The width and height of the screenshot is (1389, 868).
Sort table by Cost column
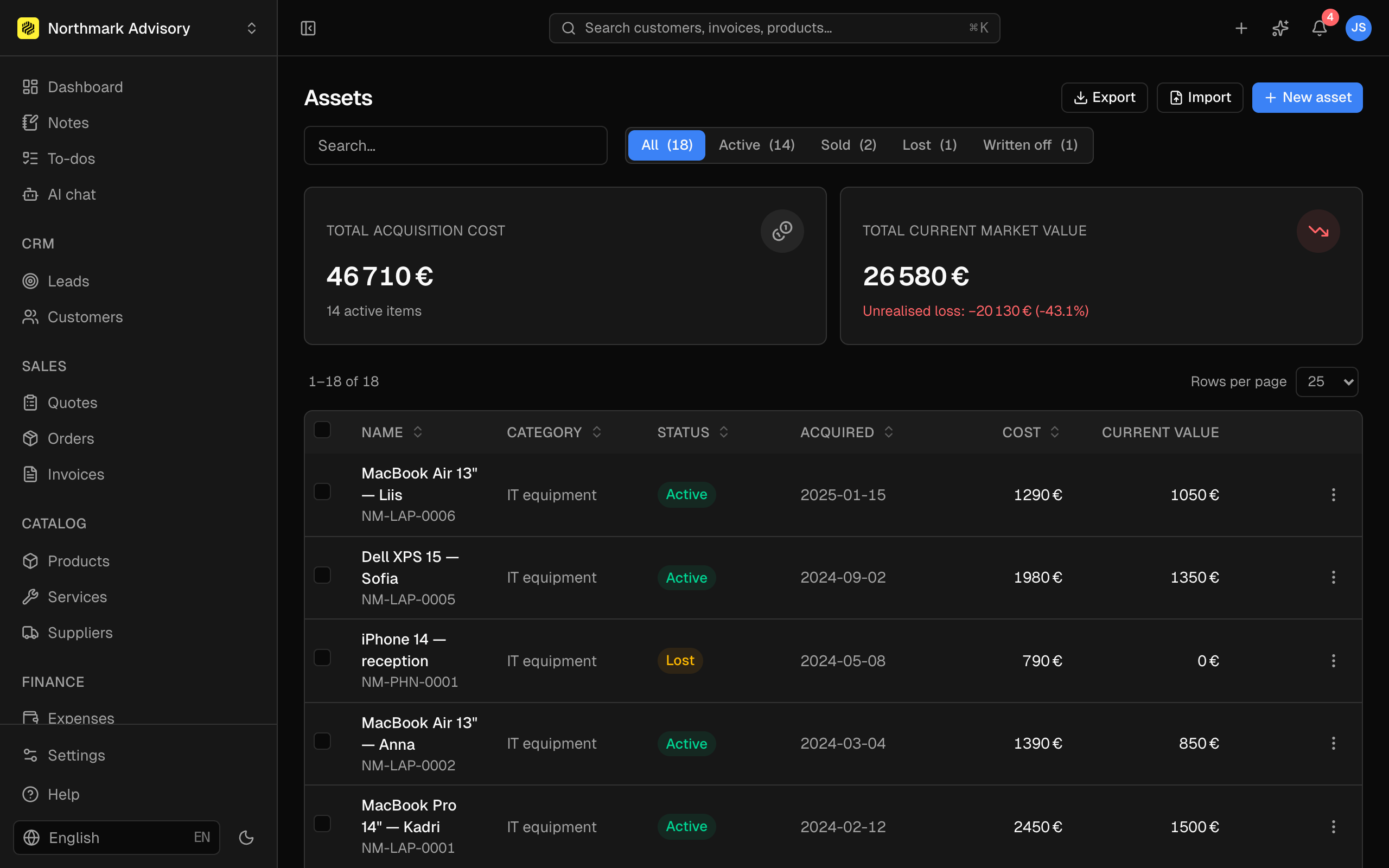[x=1031, y=432]
